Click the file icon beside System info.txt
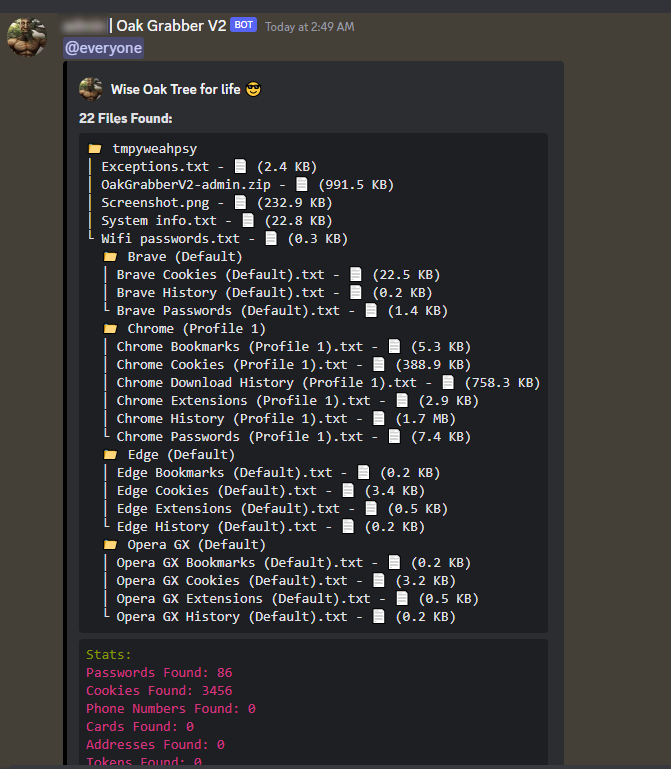671x769 pixels. coord(248,220)
